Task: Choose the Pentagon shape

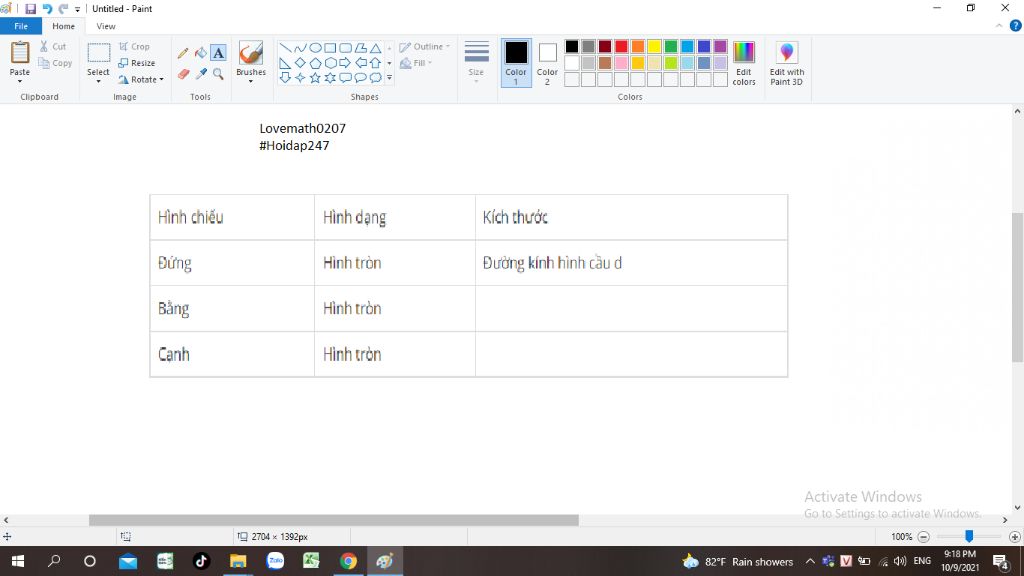Action: coord(315,63)
